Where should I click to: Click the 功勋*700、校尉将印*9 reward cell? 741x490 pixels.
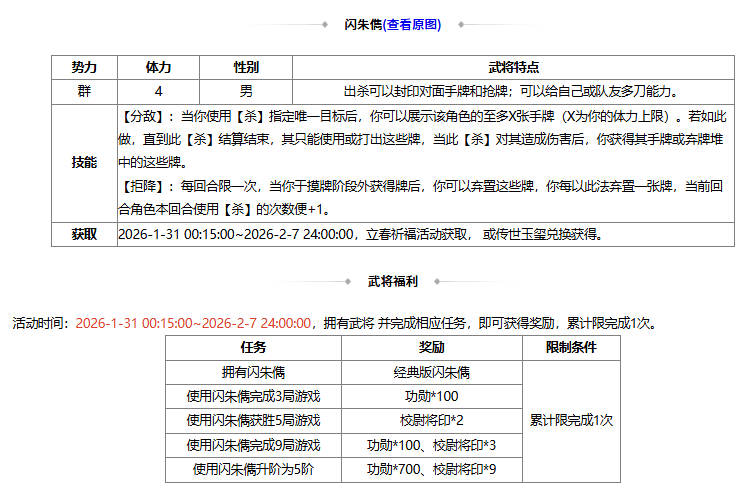click(x=431, y=470)
